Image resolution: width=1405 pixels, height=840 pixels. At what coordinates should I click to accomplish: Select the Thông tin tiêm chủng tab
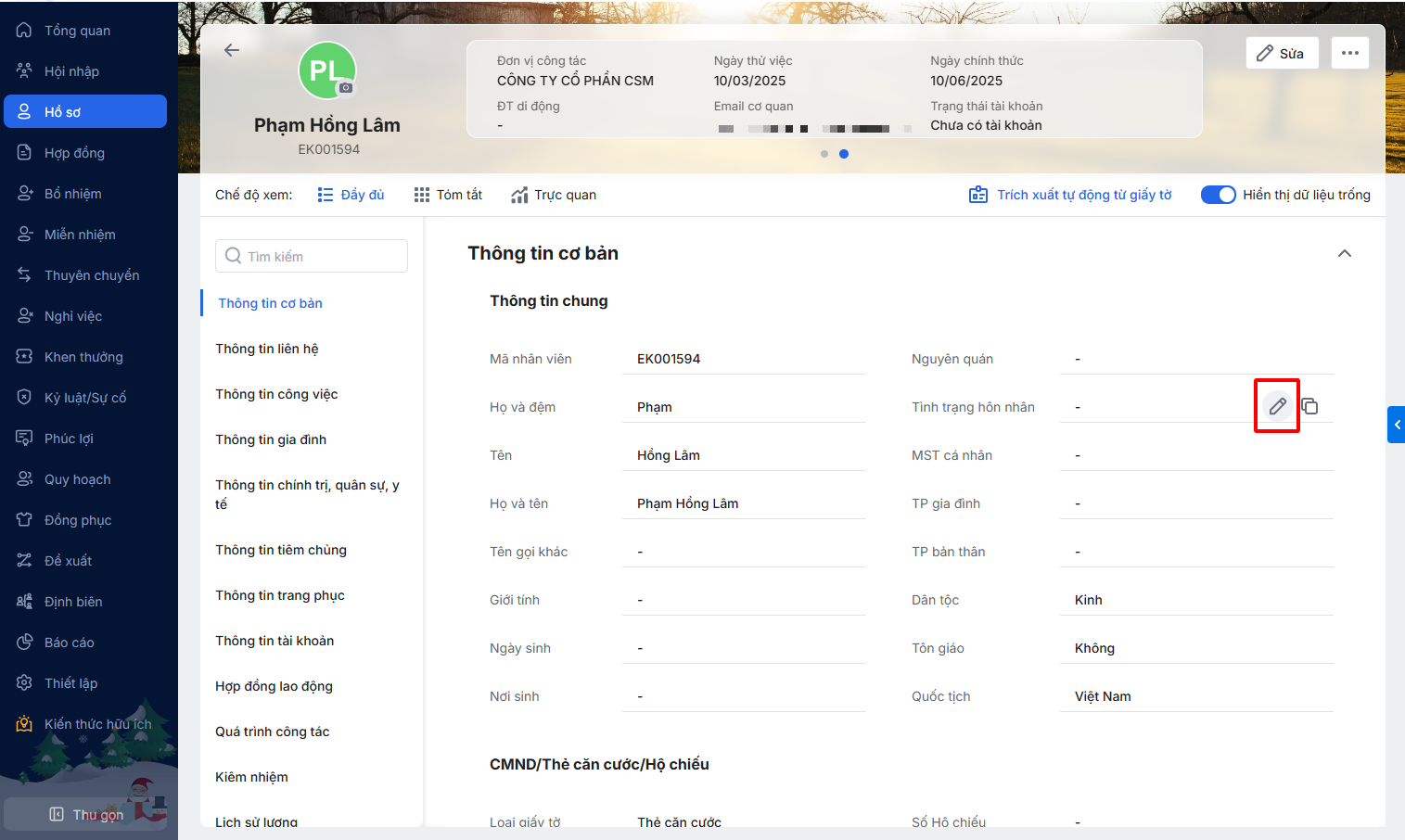coord(281,550)
